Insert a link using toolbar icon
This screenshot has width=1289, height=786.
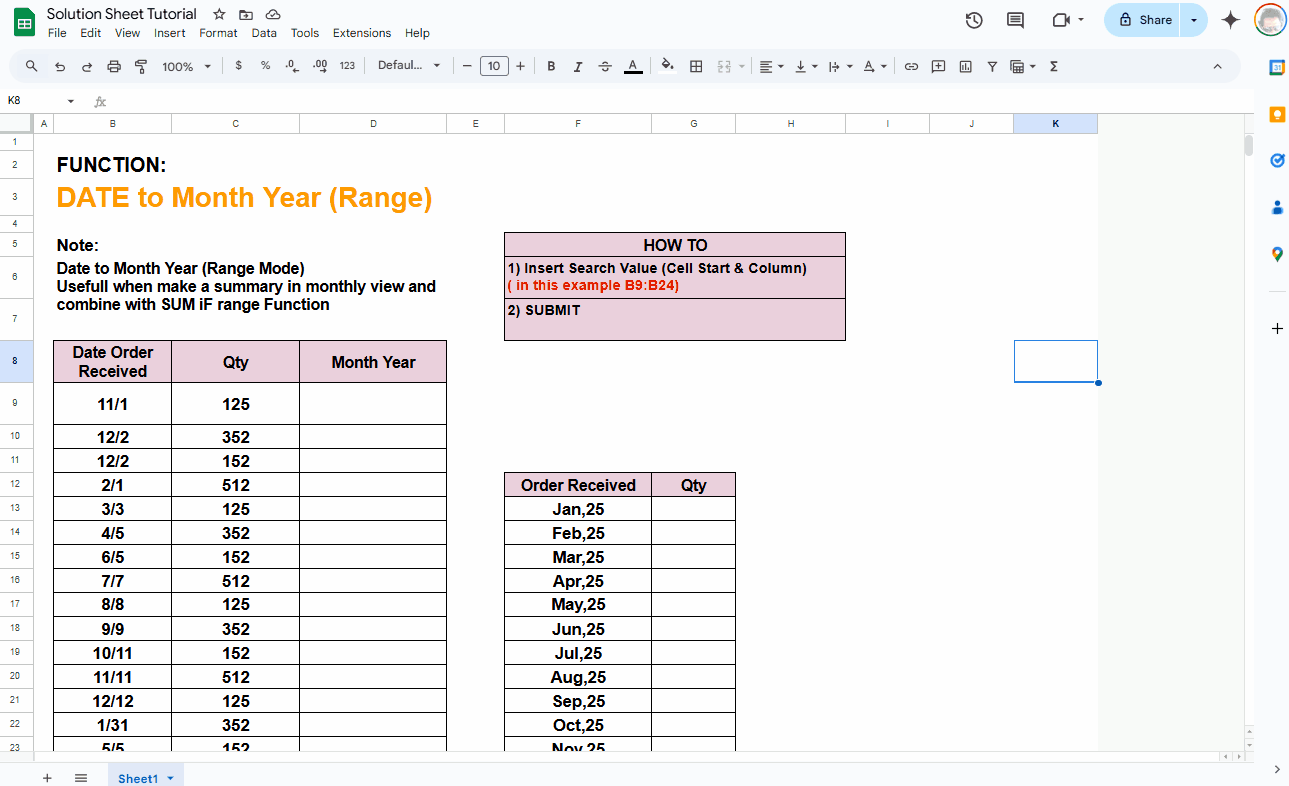click(x=911, y=66)
